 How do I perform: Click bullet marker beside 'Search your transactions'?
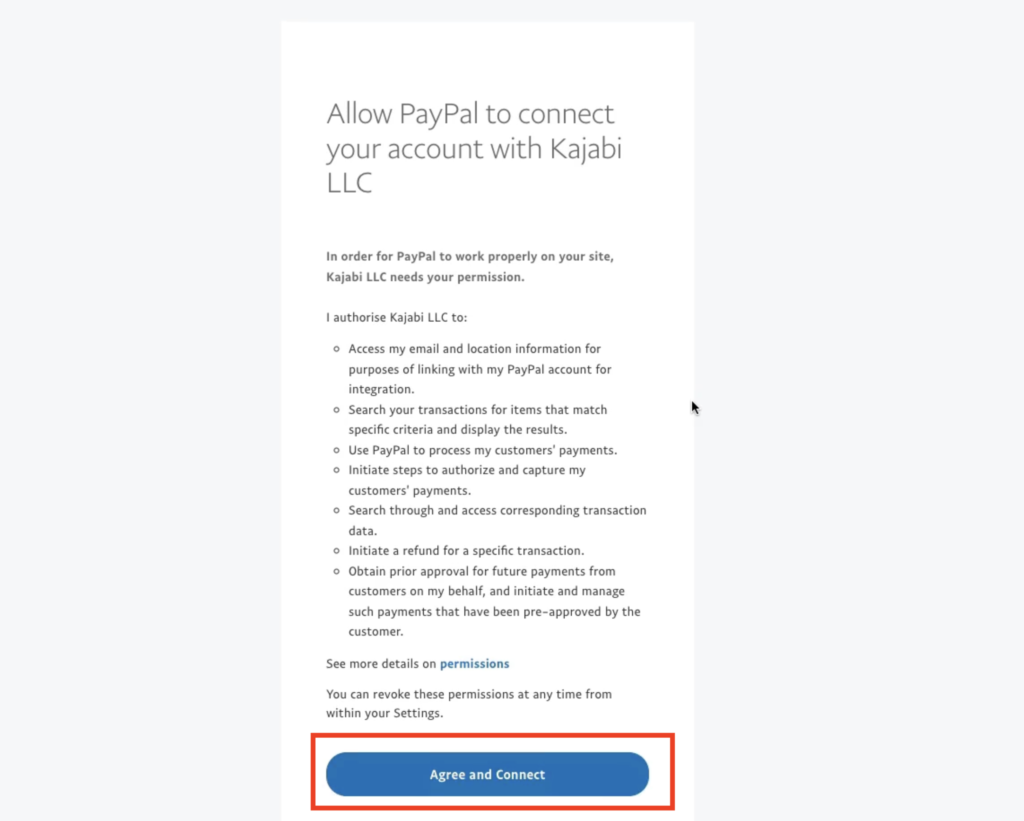pos(336,410)
